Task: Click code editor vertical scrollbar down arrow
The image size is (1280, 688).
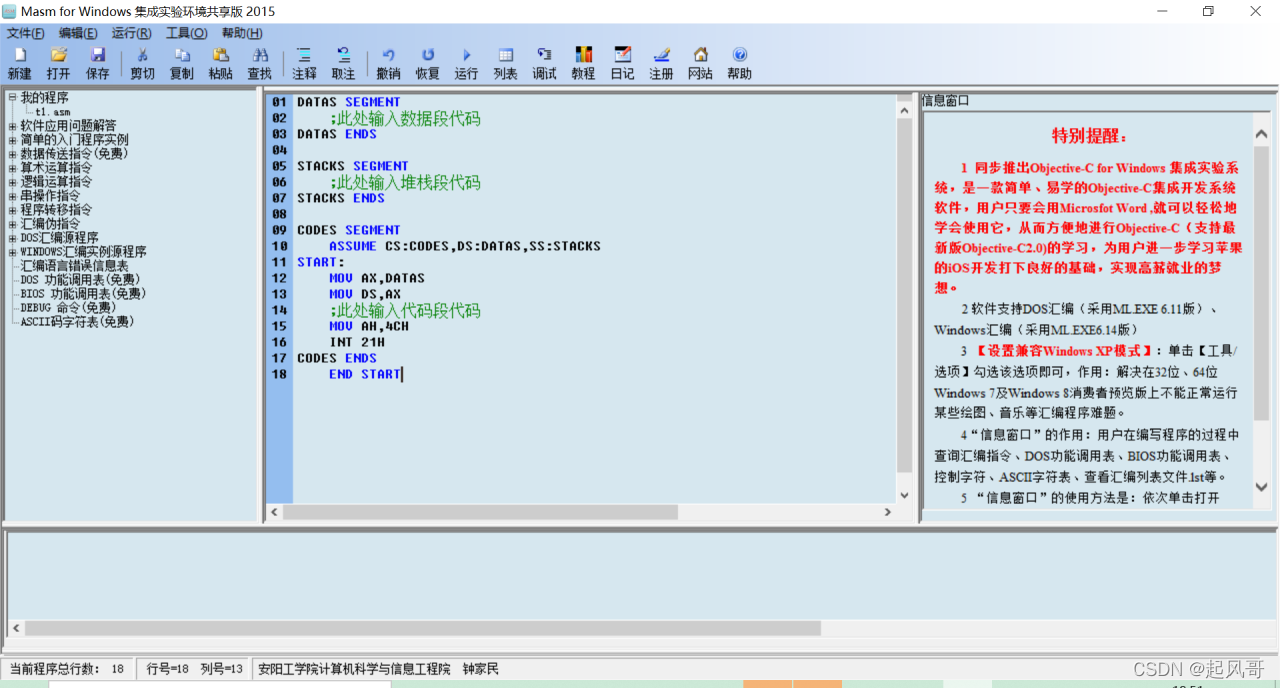Action: pos(904,495)
